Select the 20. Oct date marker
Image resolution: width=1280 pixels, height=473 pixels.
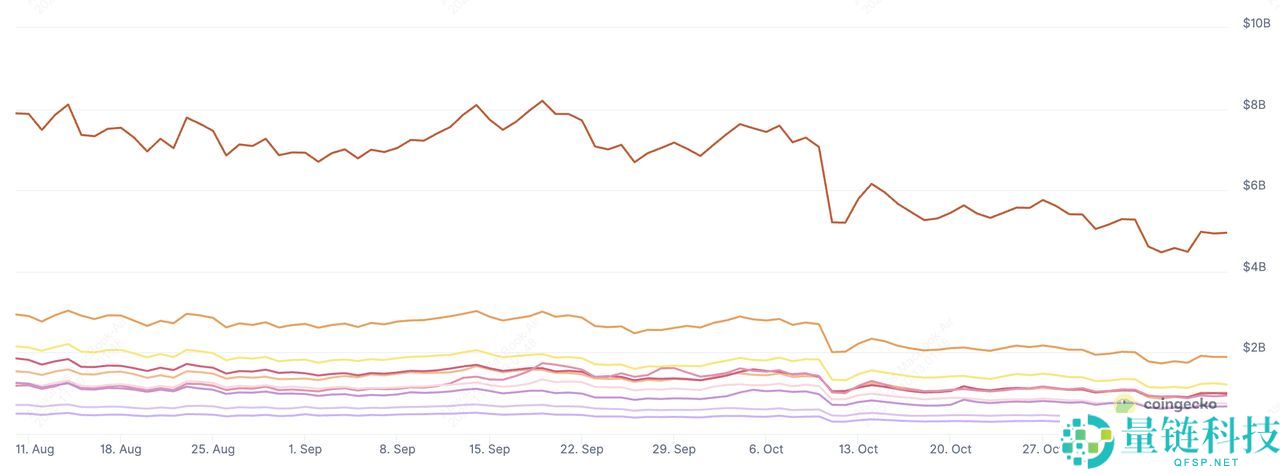coord(950,450)
